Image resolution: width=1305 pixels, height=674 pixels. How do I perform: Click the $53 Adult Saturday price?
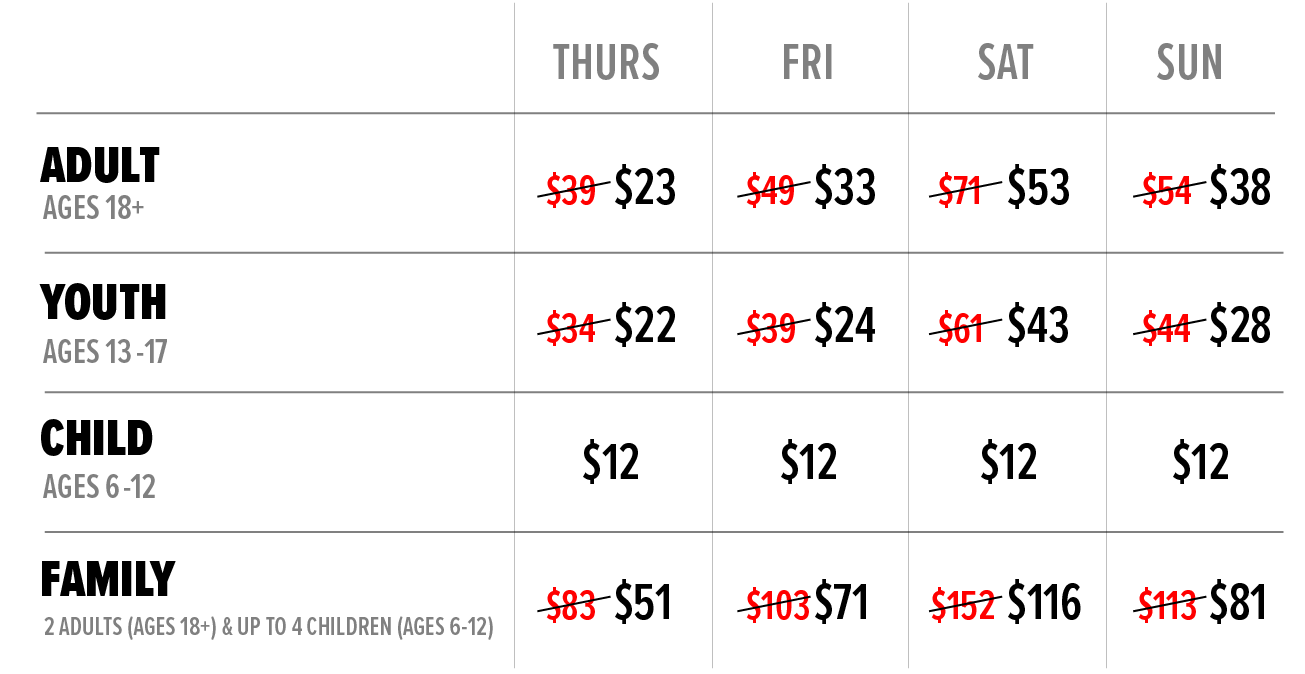1038,188
